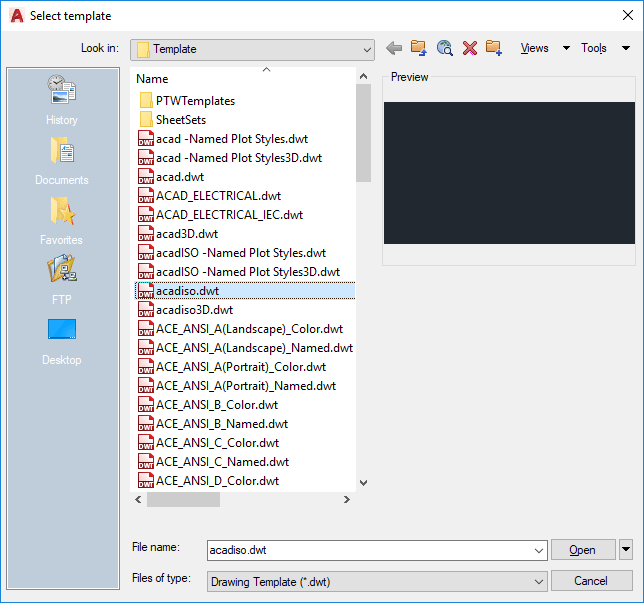This screenshot has width=644, height=603.
Task: Go back using the Back arrow icon
Action: [394, 48]
